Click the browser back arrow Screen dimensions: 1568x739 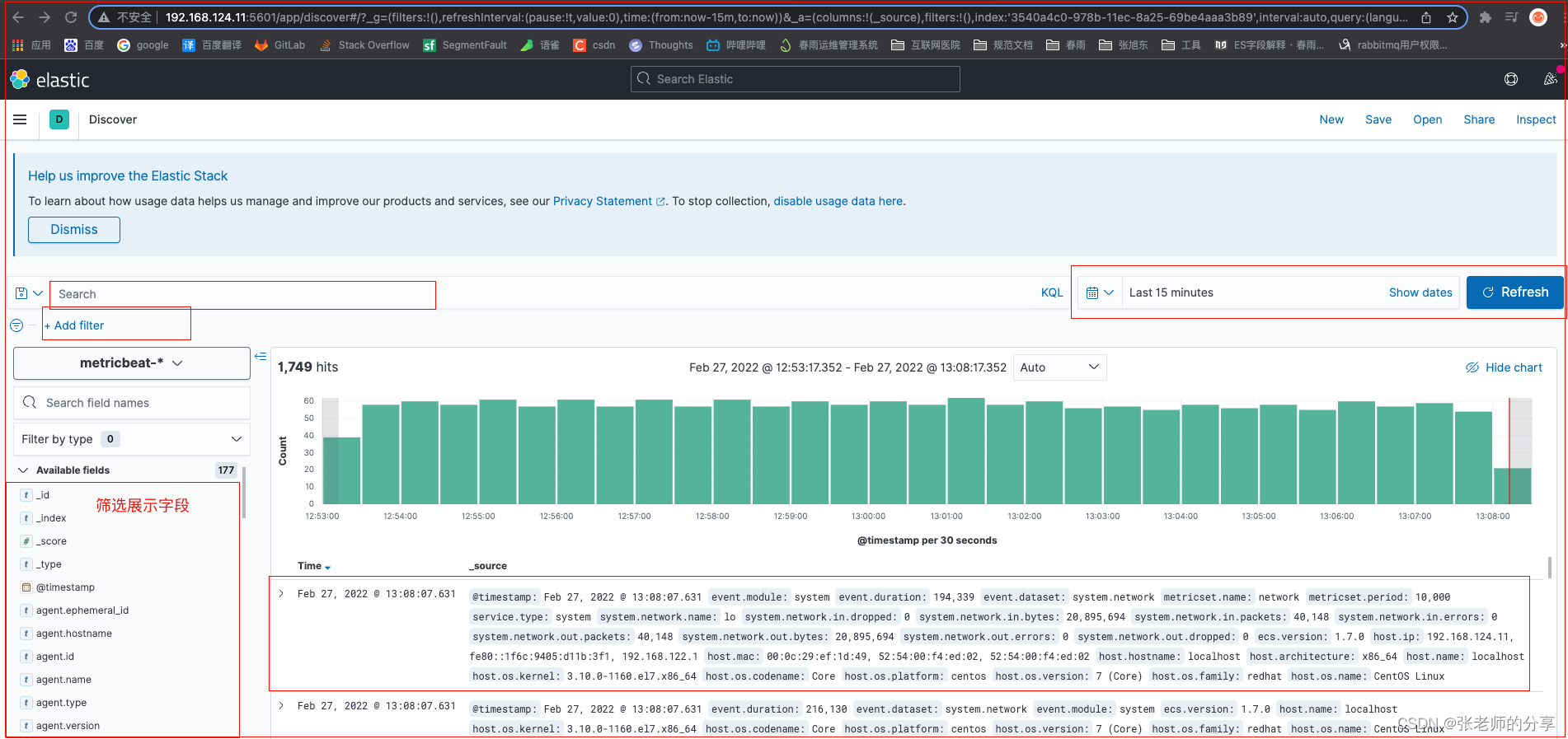[x=18, y=17]
